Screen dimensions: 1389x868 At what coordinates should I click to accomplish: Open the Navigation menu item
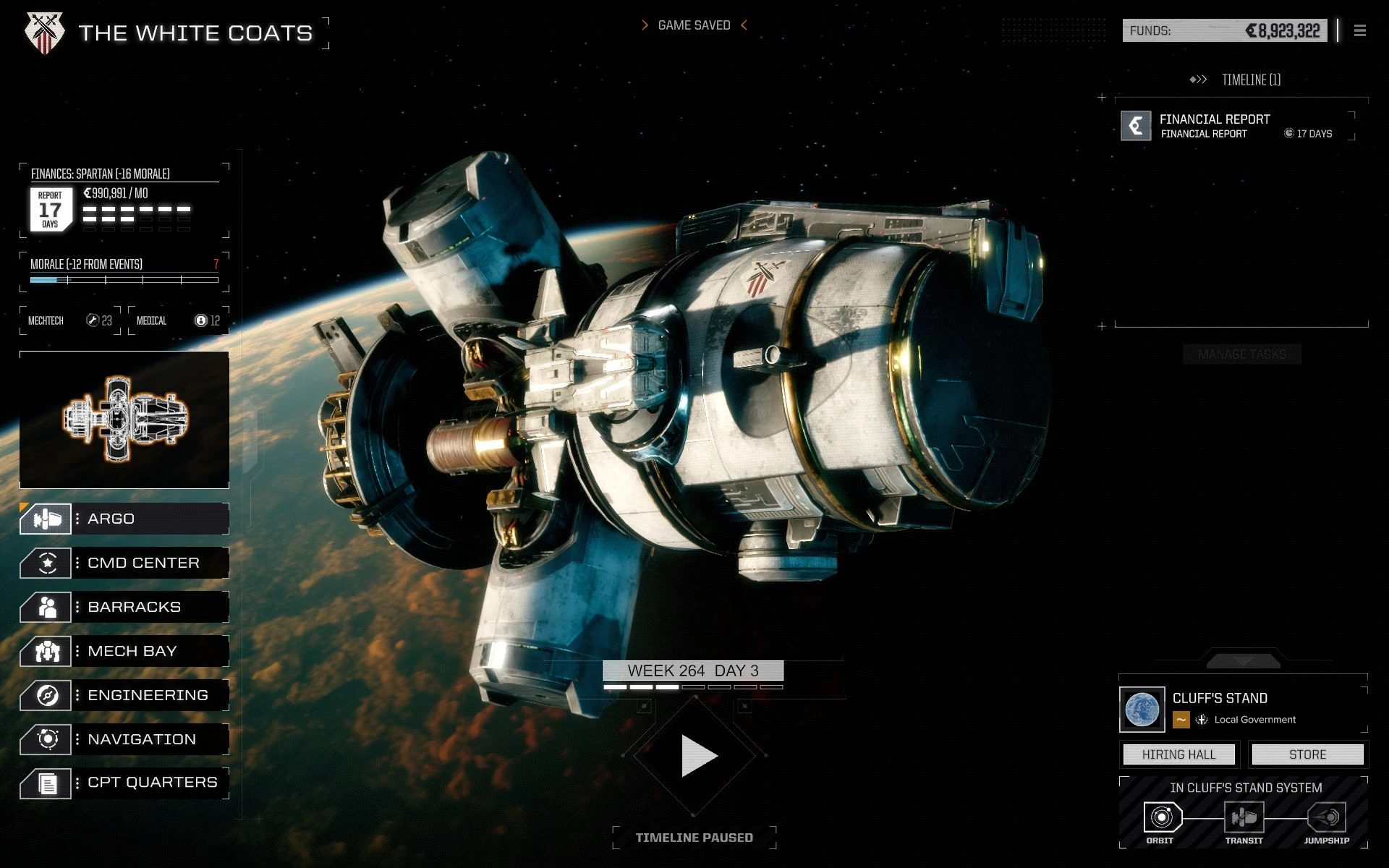[x=124, y=739]
